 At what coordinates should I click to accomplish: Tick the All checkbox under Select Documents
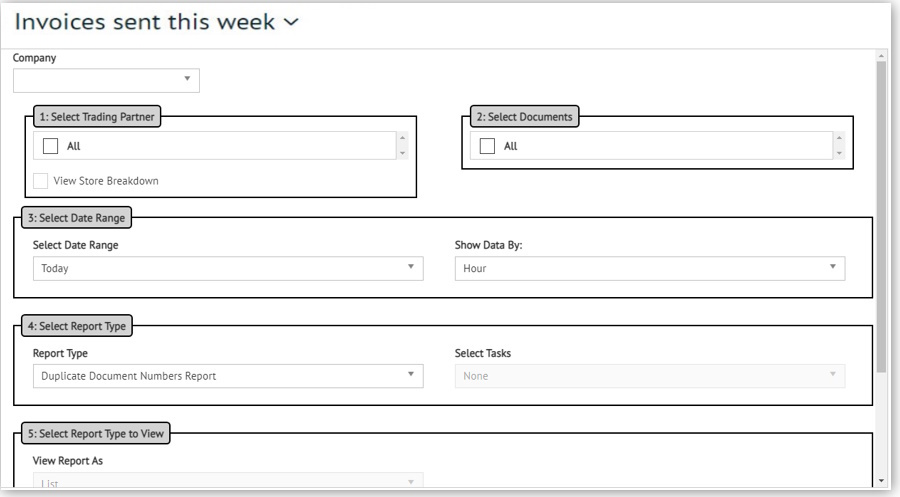[x=487, y=146]
